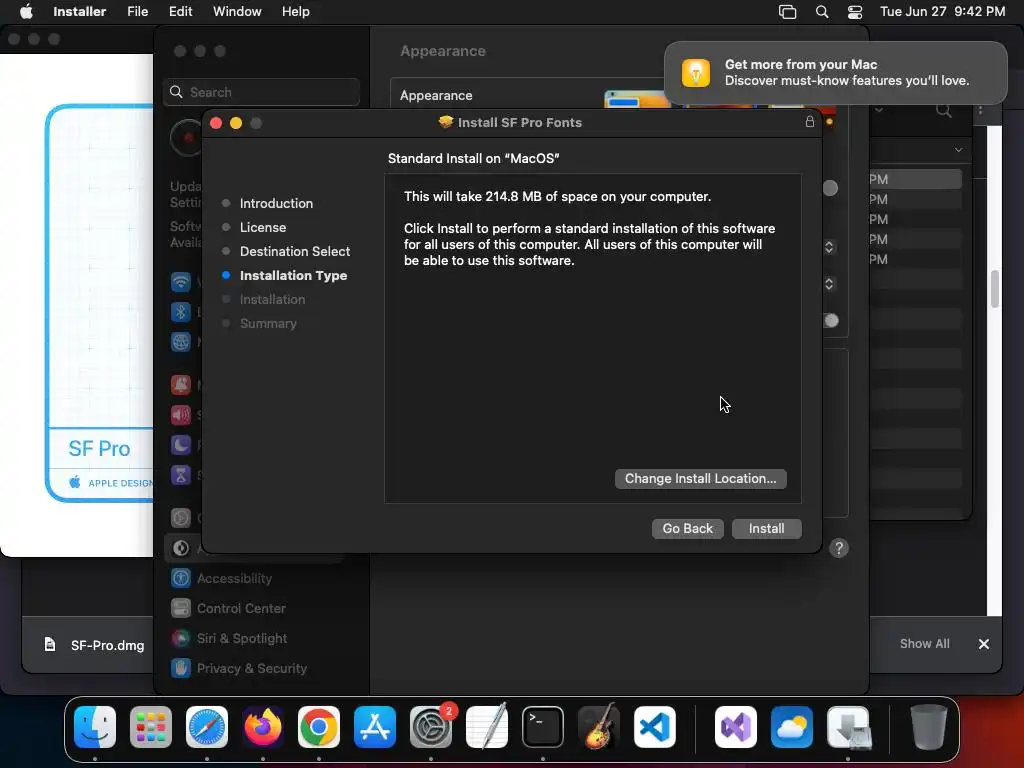This screenshot has height=768, width=1024.
Task: Open Visual Studio Code in dock
Action: coord(654,727)
